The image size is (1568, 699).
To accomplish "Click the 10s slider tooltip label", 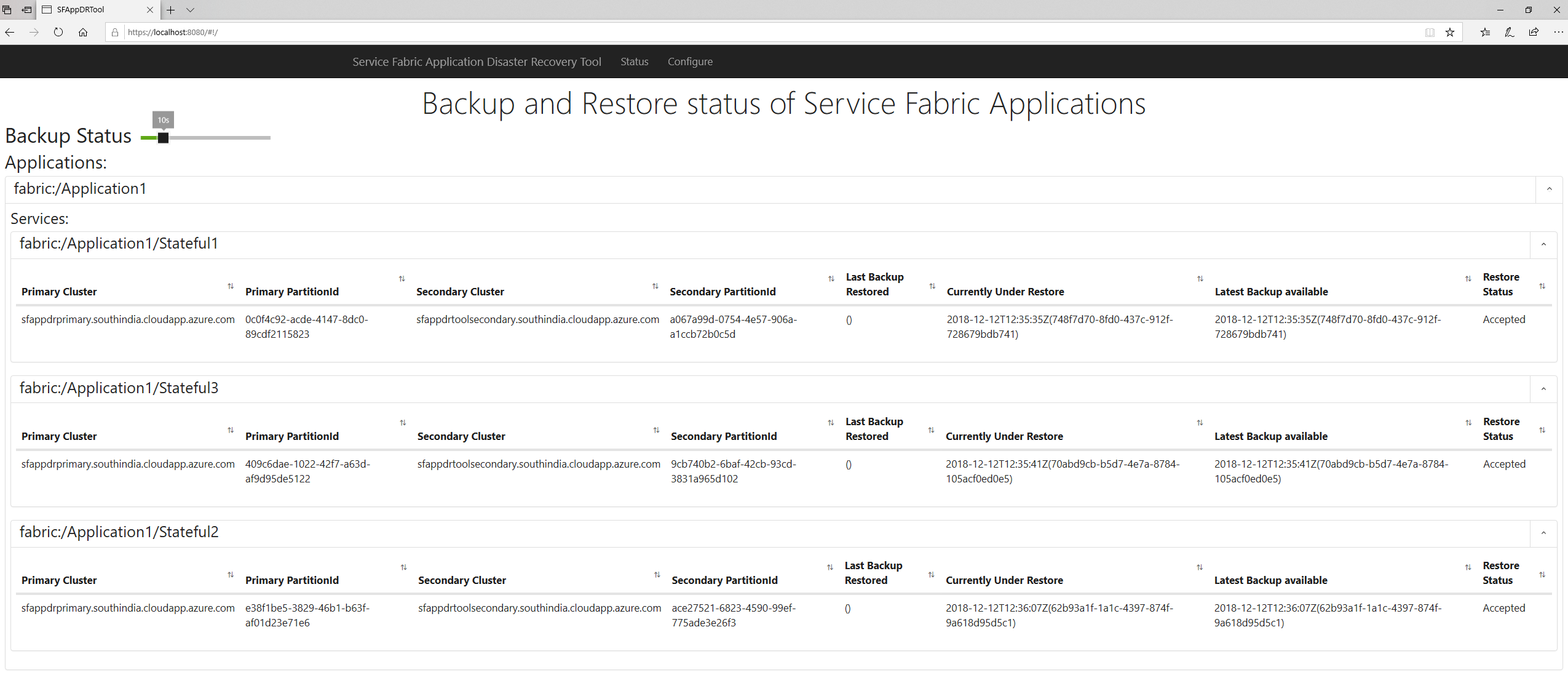I will [x=163, y=120].
